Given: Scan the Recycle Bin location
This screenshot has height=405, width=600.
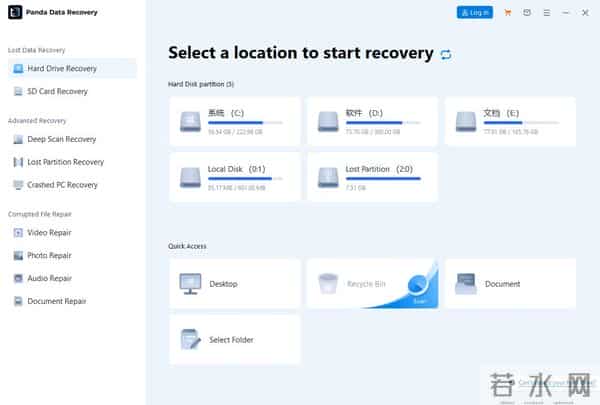Looking at the screenshot, I should 372,283.
